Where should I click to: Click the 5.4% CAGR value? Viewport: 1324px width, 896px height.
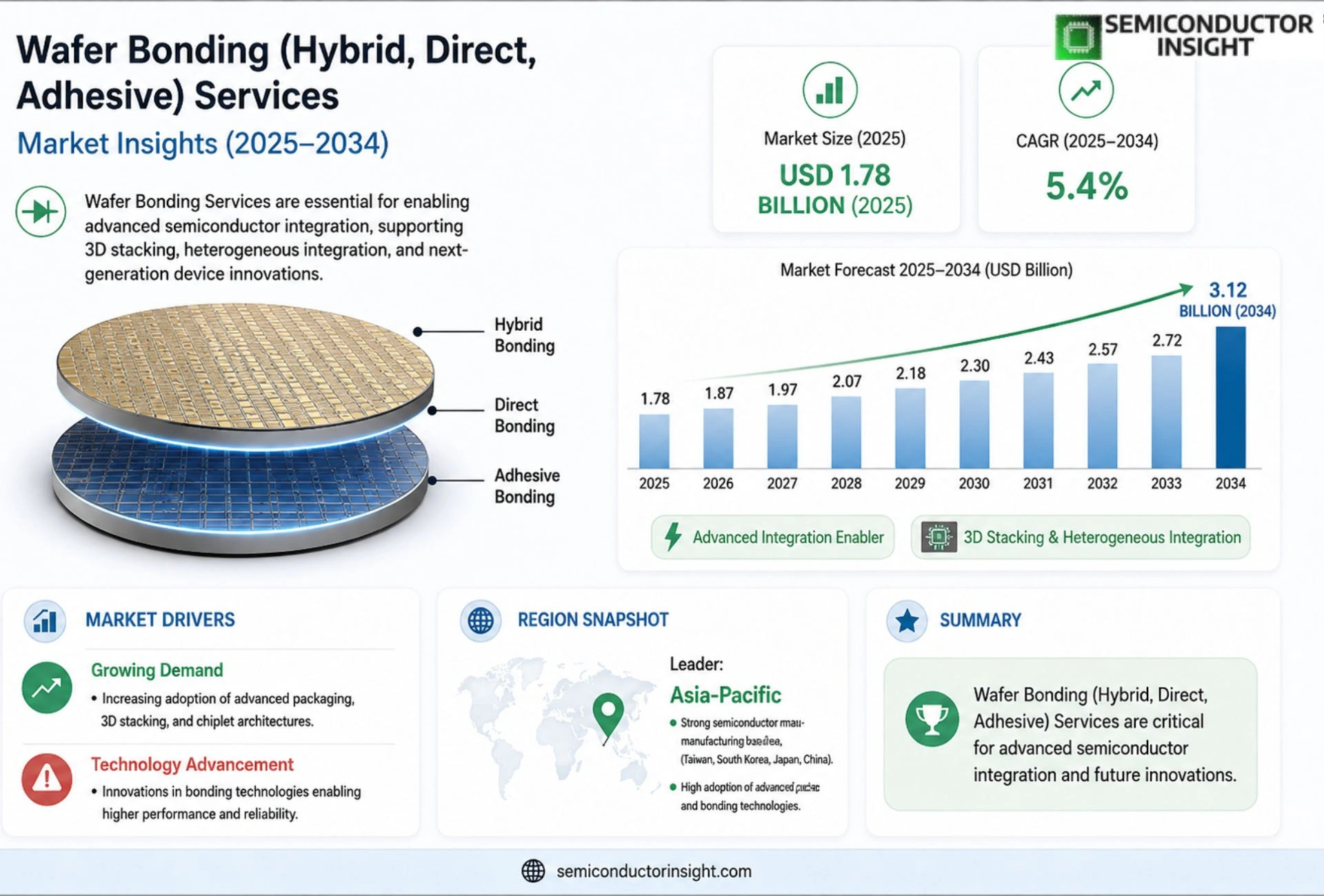click(x=1087, y=186)
